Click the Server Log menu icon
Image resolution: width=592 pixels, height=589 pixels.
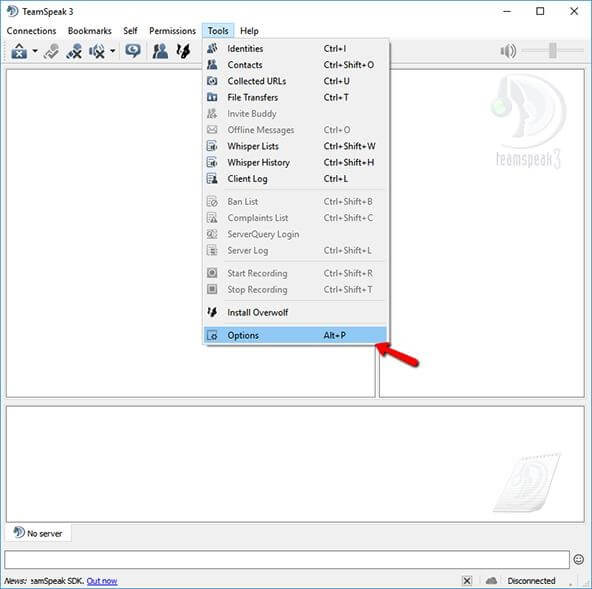(212, 250)
